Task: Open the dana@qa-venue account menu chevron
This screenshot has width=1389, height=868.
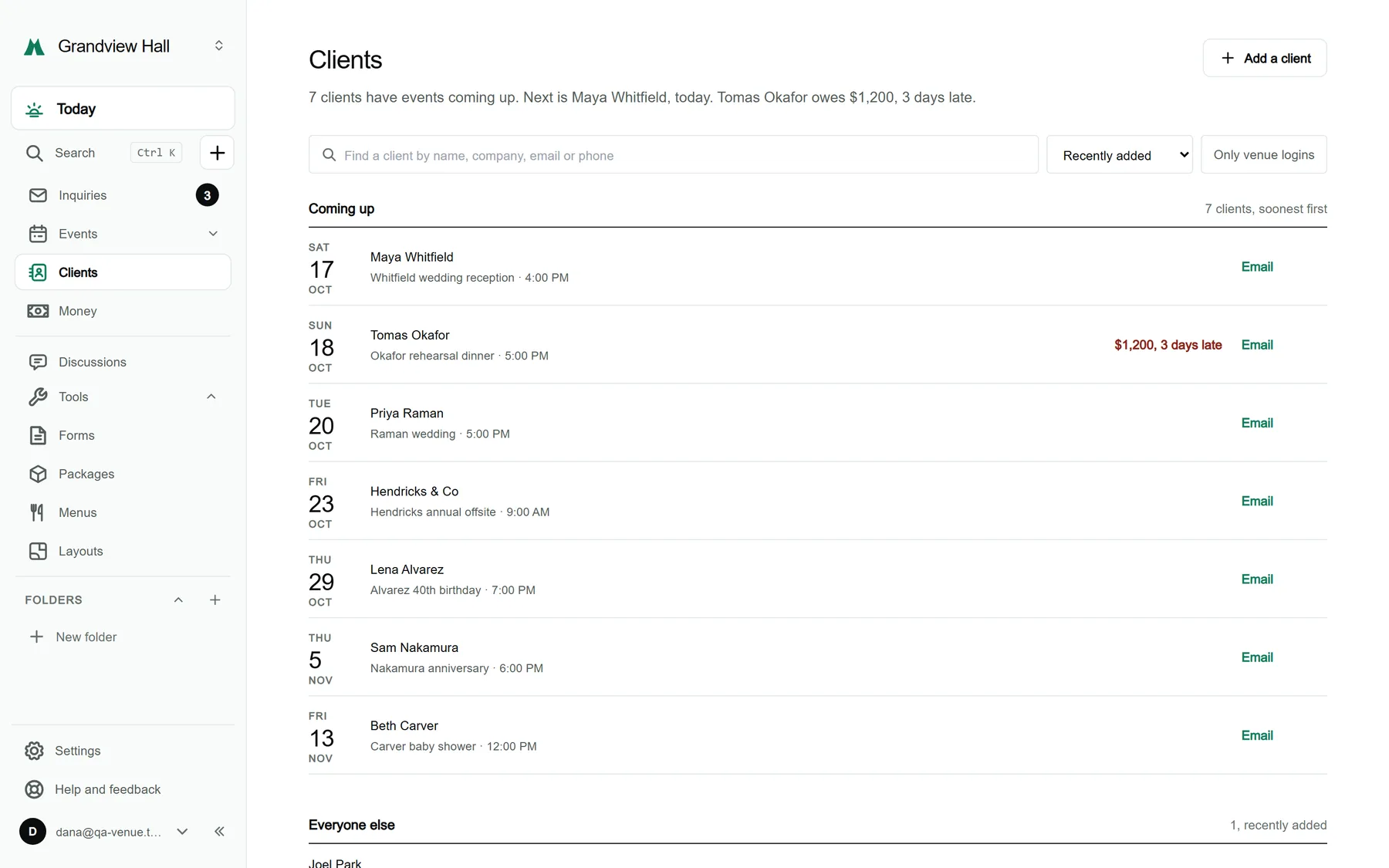Action: tap(182, 832)
